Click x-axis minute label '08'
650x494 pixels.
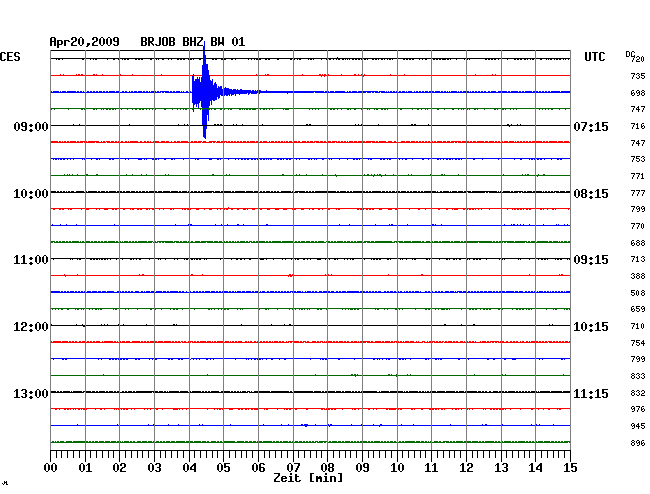tap(327, 467)
